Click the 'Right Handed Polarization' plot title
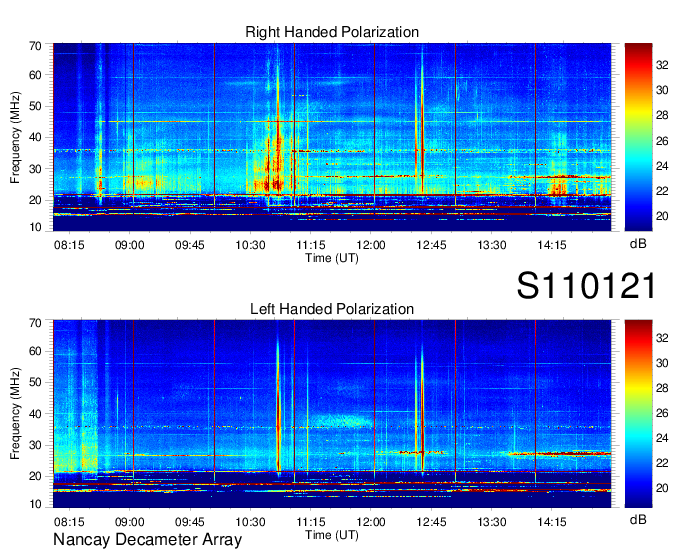 pyautogui.click(x=332, y=32)
